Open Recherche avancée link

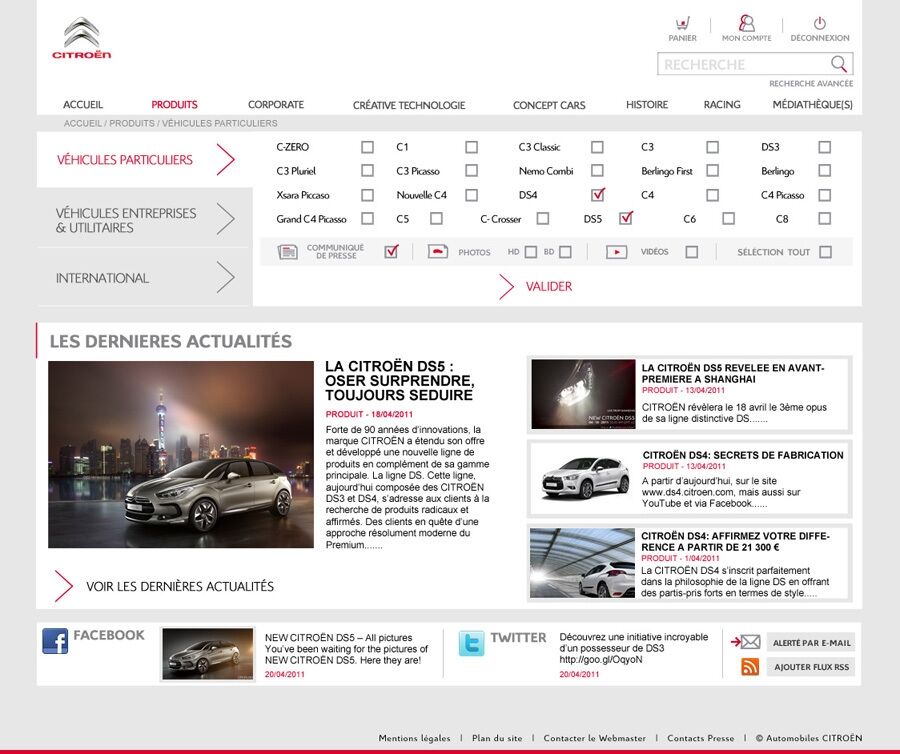pos(811,84)
